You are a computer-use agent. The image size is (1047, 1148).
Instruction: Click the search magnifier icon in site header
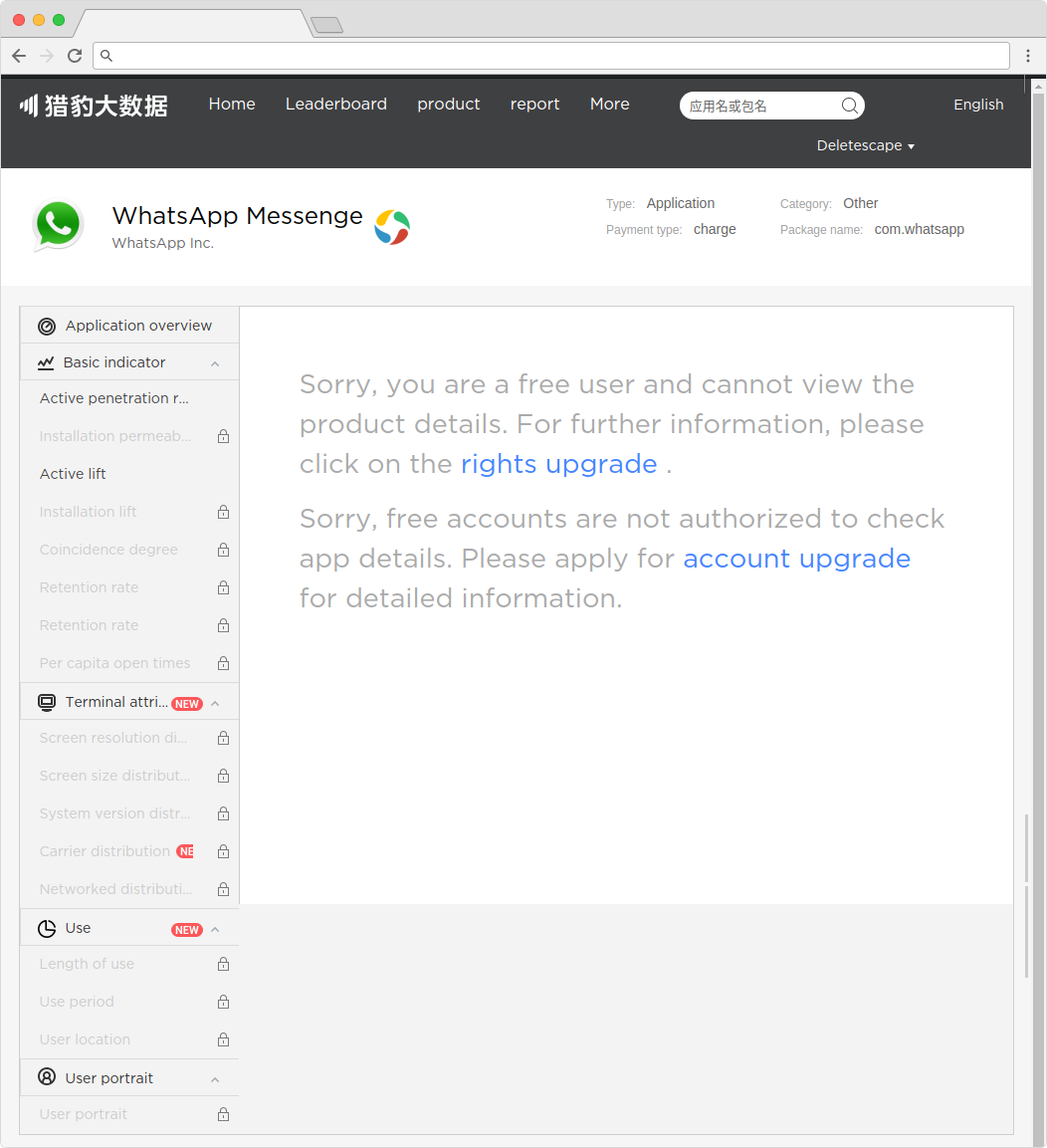[x=850, y=106]
